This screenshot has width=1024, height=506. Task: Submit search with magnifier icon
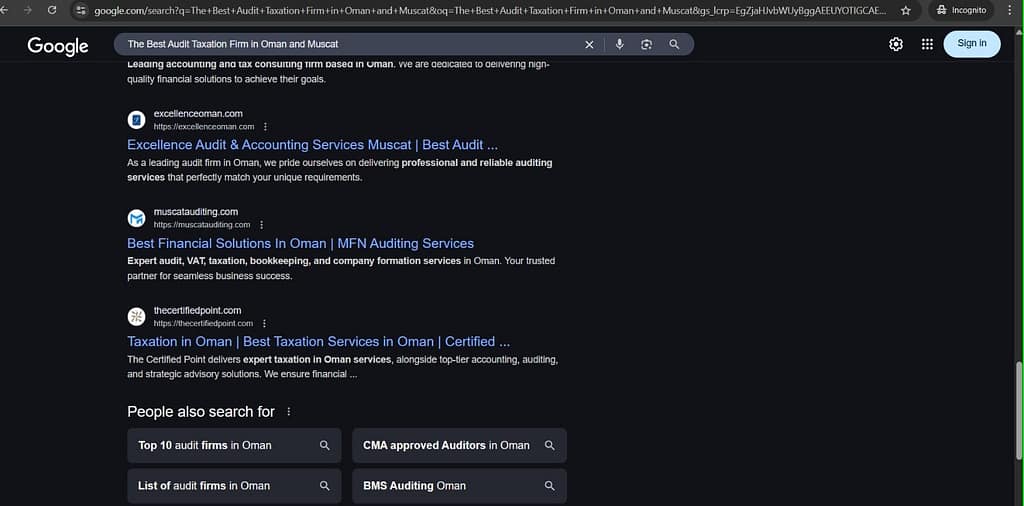(x=675, y=44)
